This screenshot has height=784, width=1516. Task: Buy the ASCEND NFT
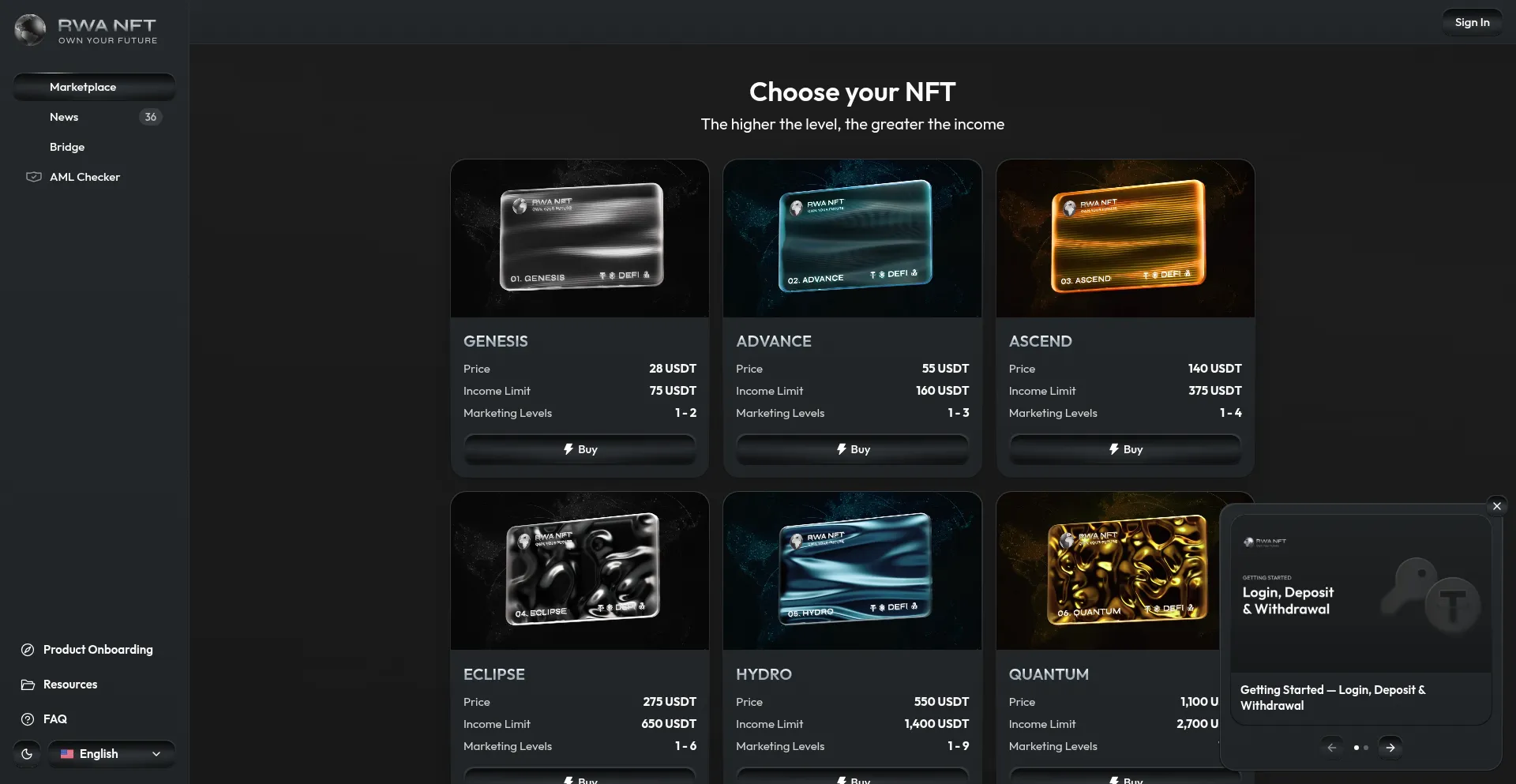[x=1125, y=449]
